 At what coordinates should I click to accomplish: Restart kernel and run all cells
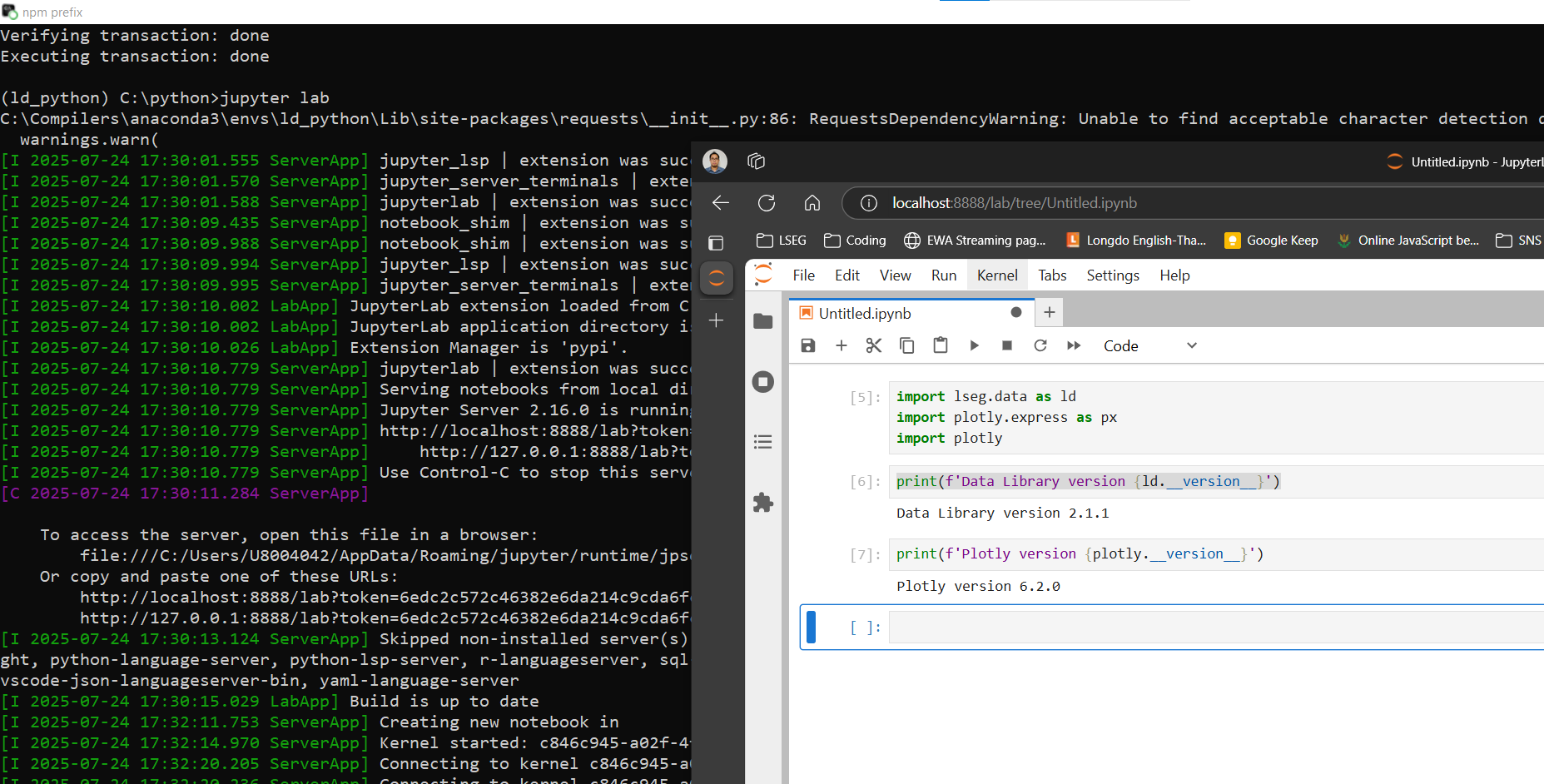[x=1073, y=345]
